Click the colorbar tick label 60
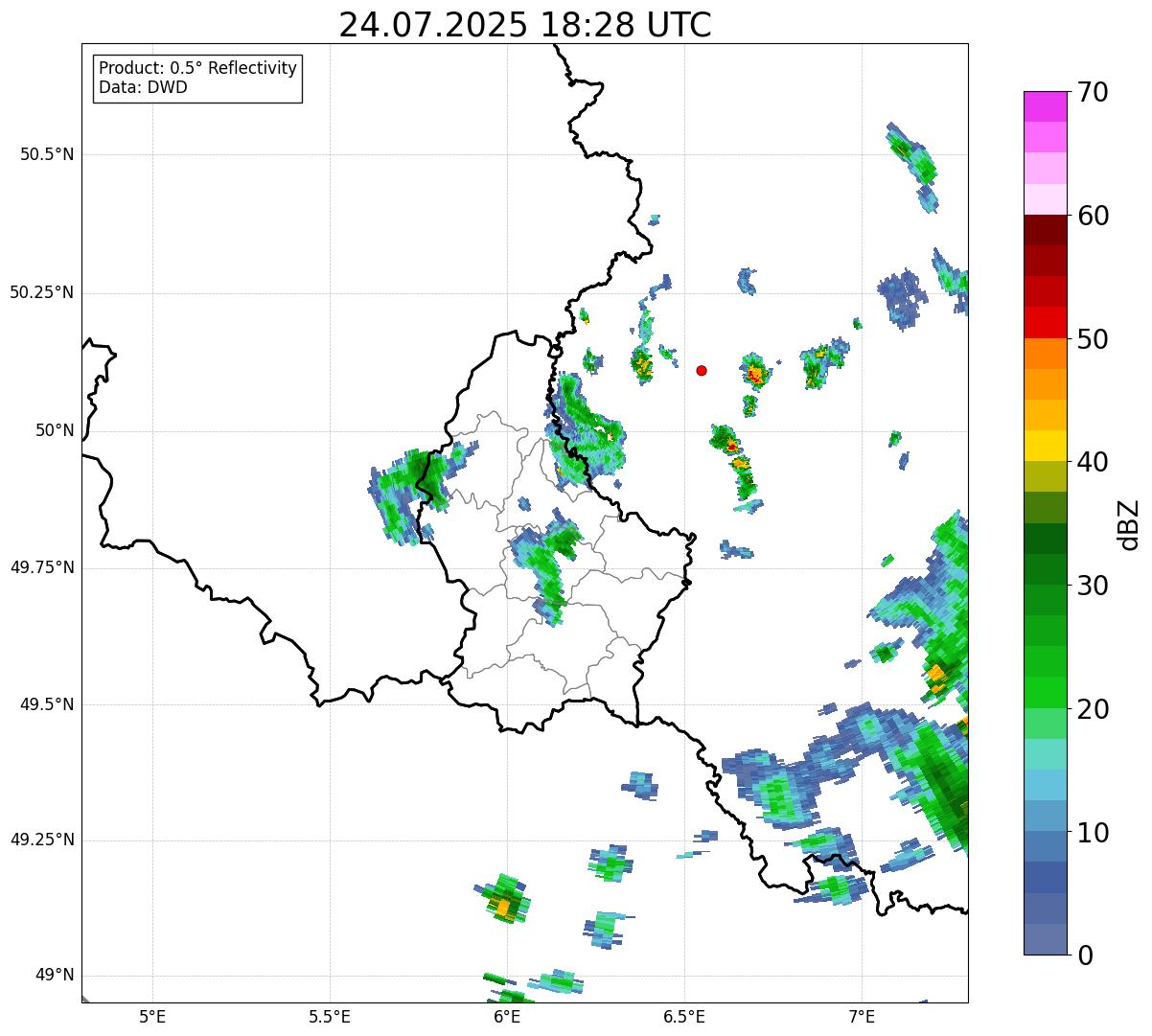1152x1036 pixels. pos(1092,216)
